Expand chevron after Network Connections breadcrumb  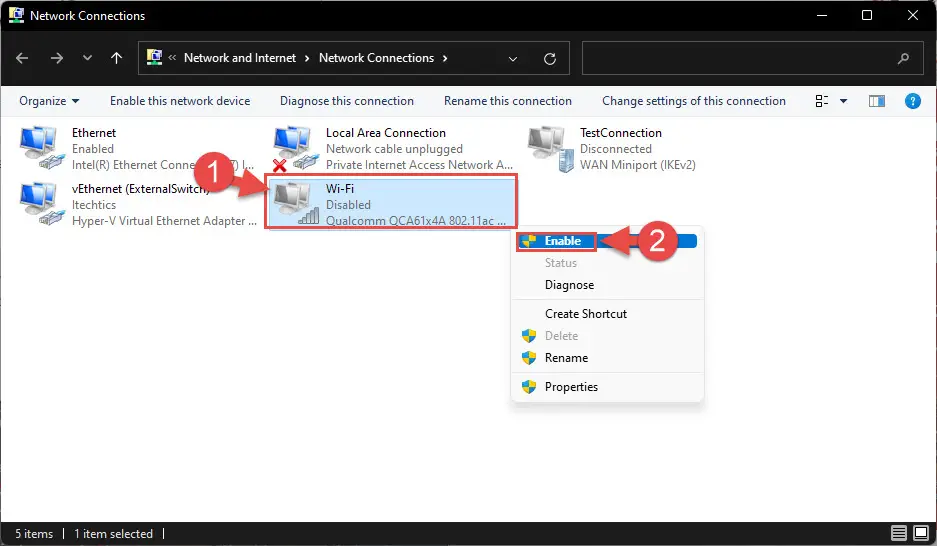click(x=445, y=58)
